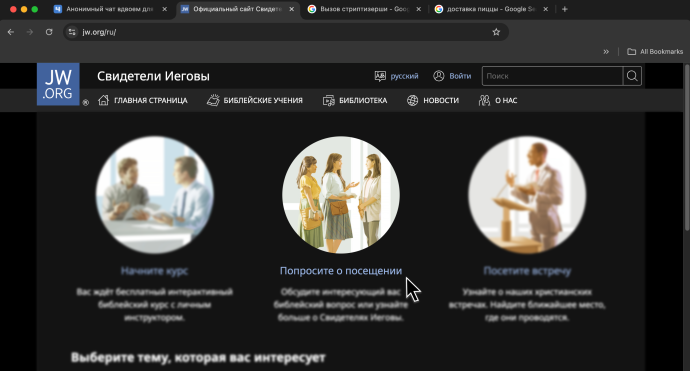Go forward in browser history
This screenshot has height=371, width=690.
point(29,32)
